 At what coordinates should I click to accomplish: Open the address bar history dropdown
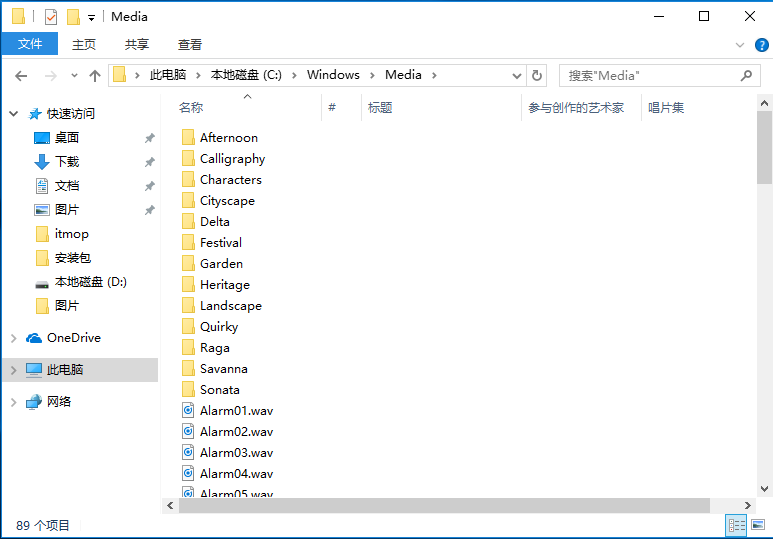tap(516, 75)
